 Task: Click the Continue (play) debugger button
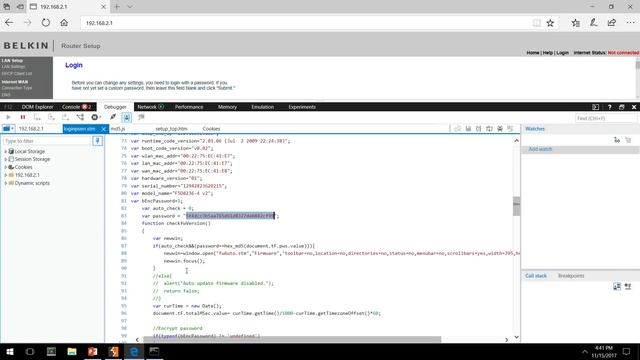tap(8, 118)
